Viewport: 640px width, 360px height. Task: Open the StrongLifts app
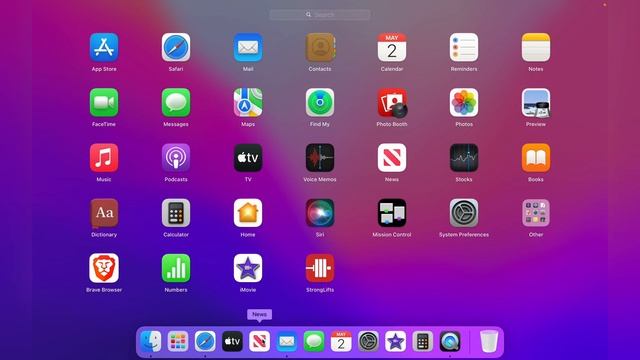[x=320, y=268]
